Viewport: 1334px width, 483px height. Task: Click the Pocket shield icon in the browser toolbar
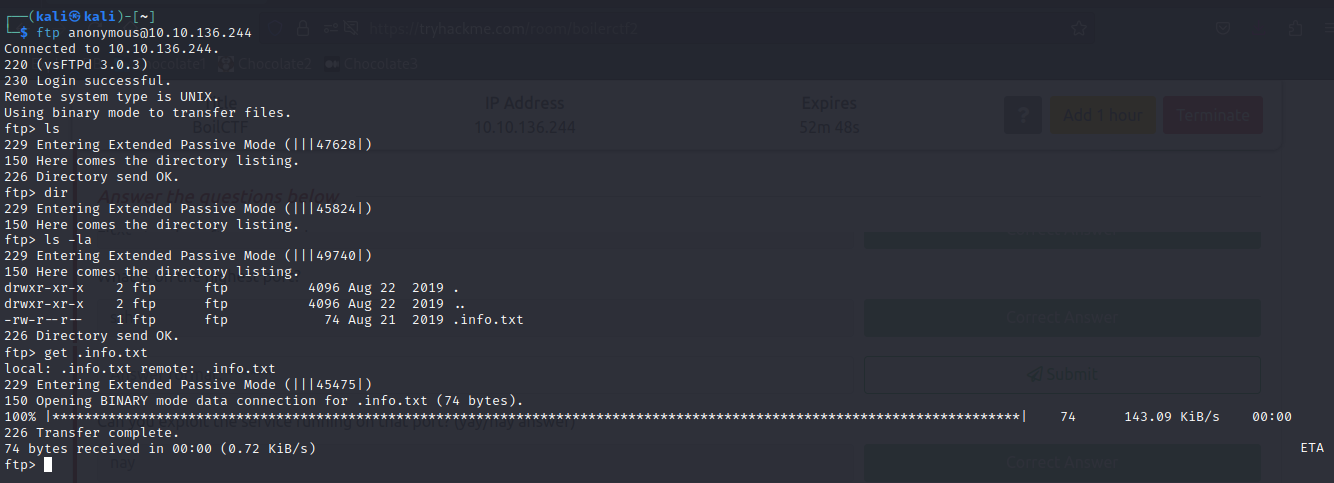tap(1223, 30)
